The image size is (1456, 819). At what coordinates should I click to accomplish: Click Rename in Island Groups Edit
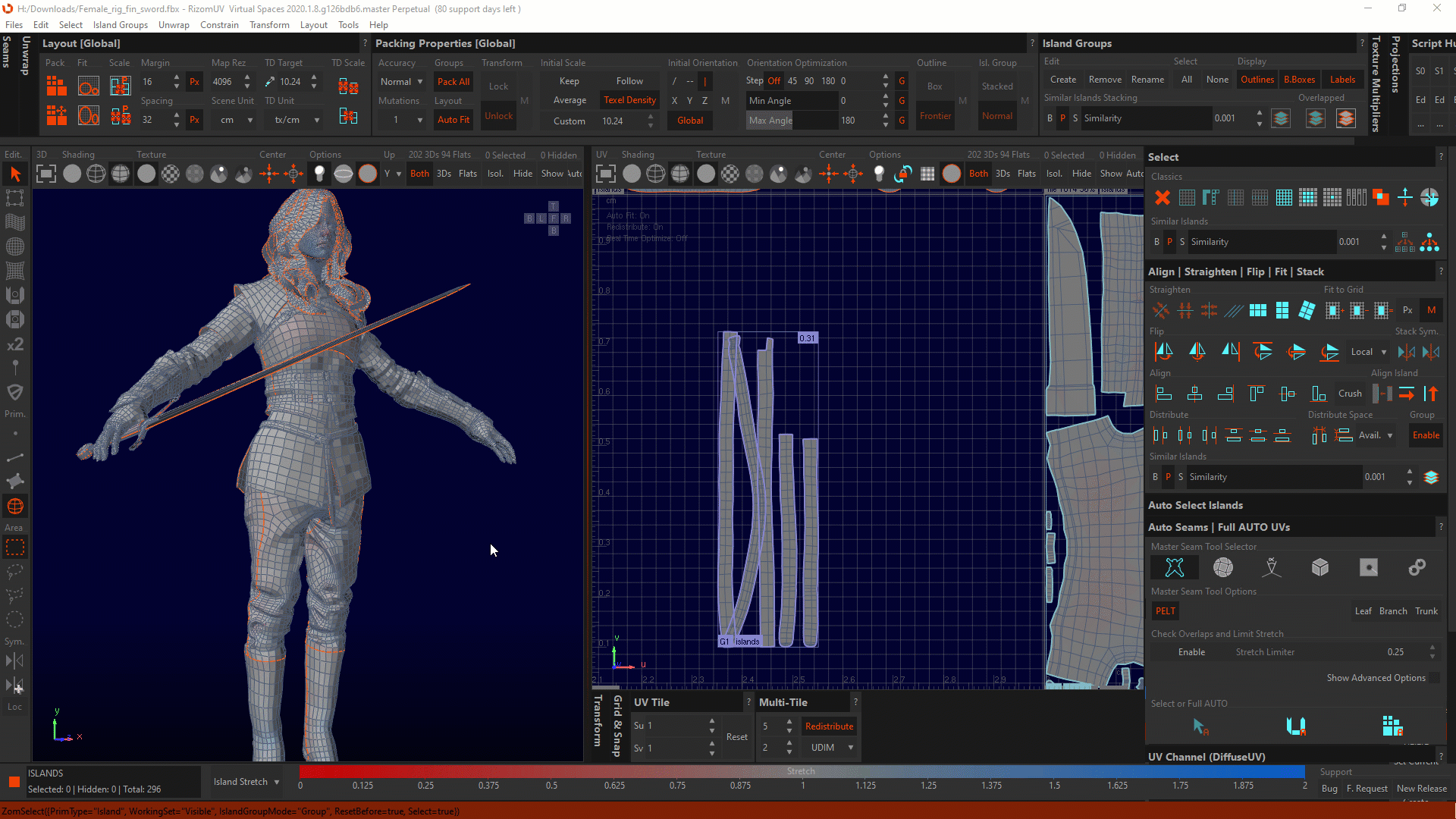[x=1147, y=80]
